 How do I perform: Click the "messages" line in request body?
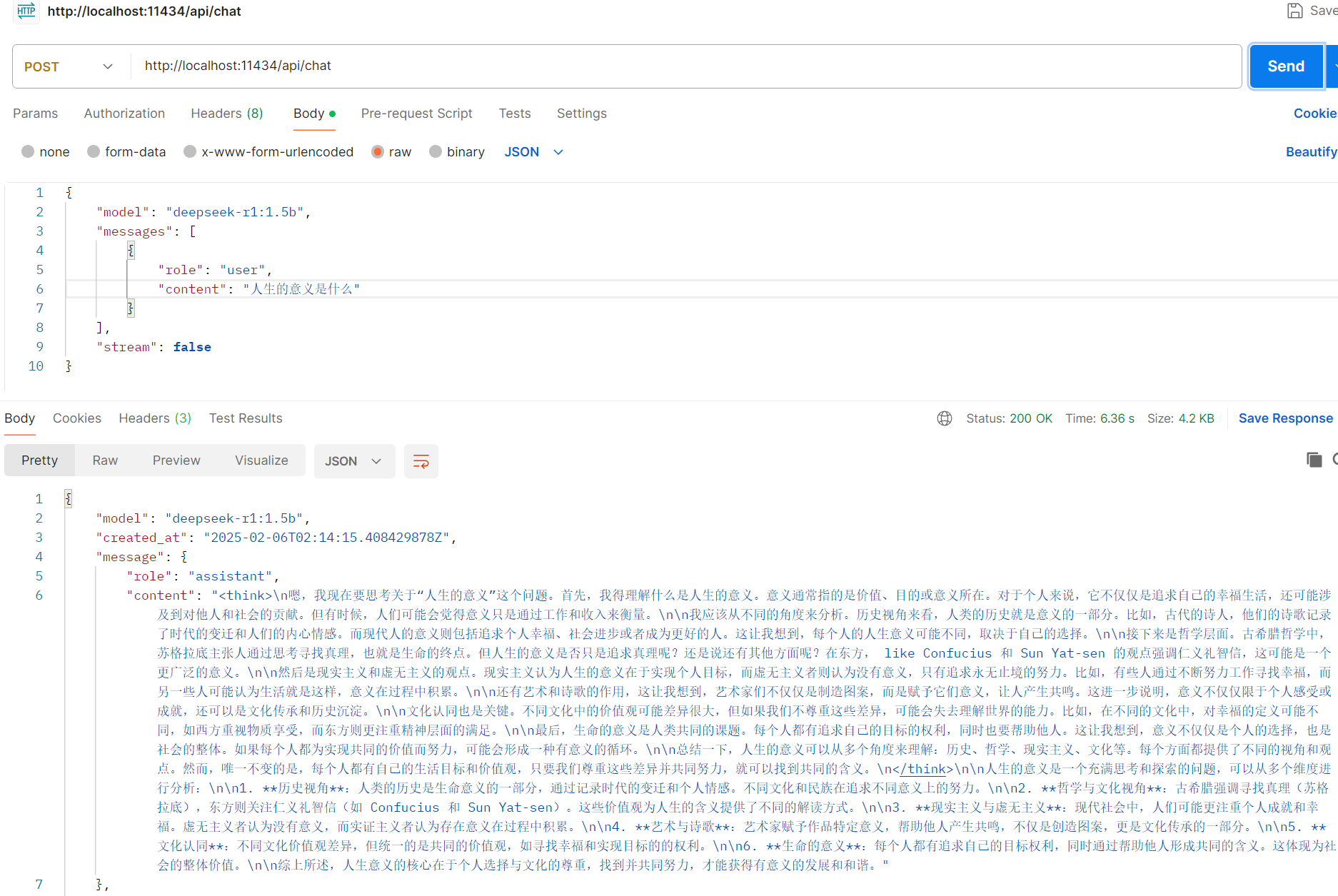click(x=146, y=231)
